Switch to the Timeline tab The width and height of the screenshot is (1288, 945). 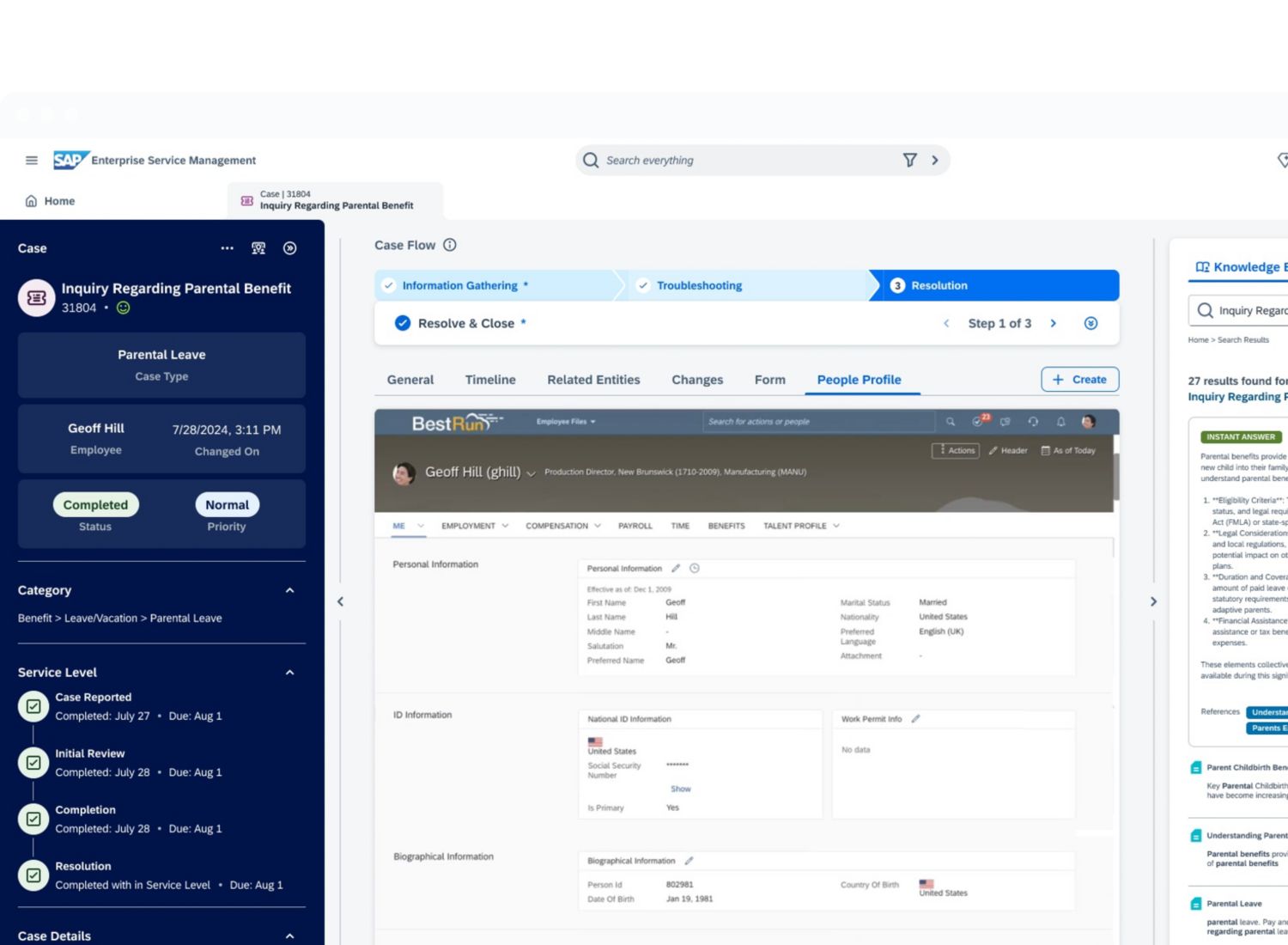pyautogui.click(x=490, y=380)
